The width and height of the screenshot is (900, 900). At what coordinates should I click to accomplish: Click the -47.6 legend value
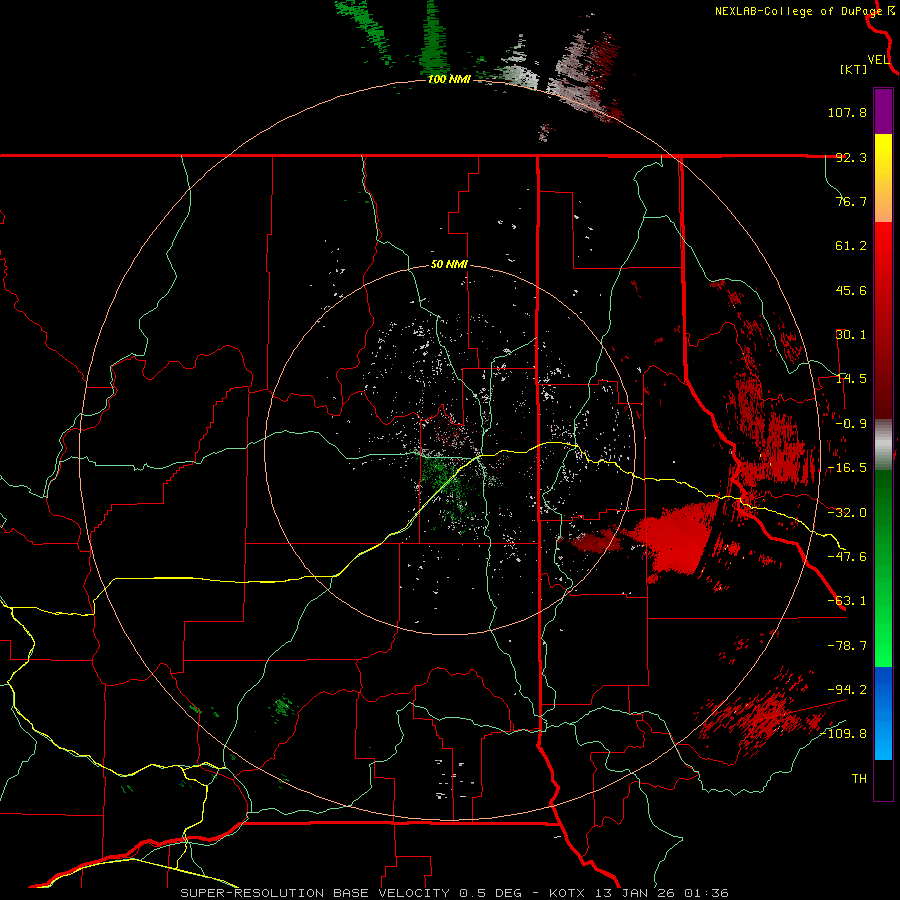[847, 557]
